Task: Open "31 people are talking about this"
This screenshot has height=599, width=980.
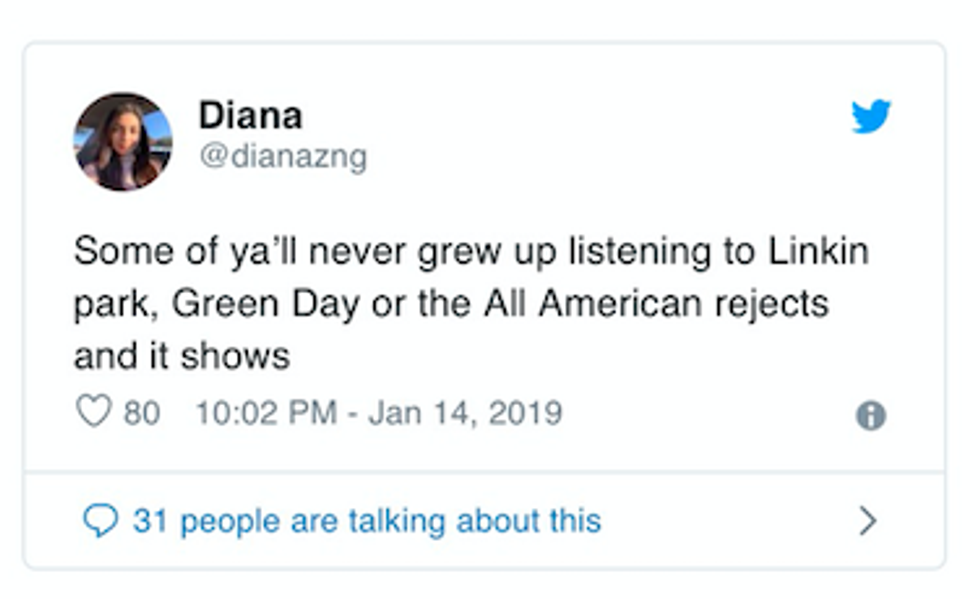Action: pyautogui.click(x=366, y=521)
